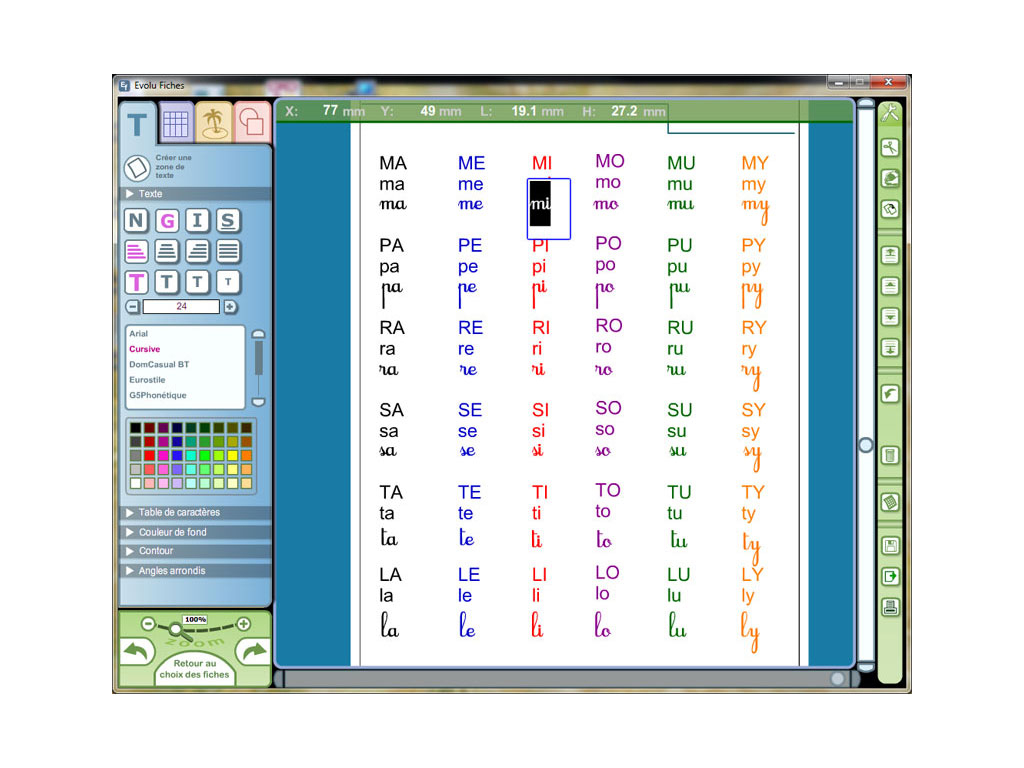Click the printer icon
The height and width of the screenshot is (768, 1024).
889,607
